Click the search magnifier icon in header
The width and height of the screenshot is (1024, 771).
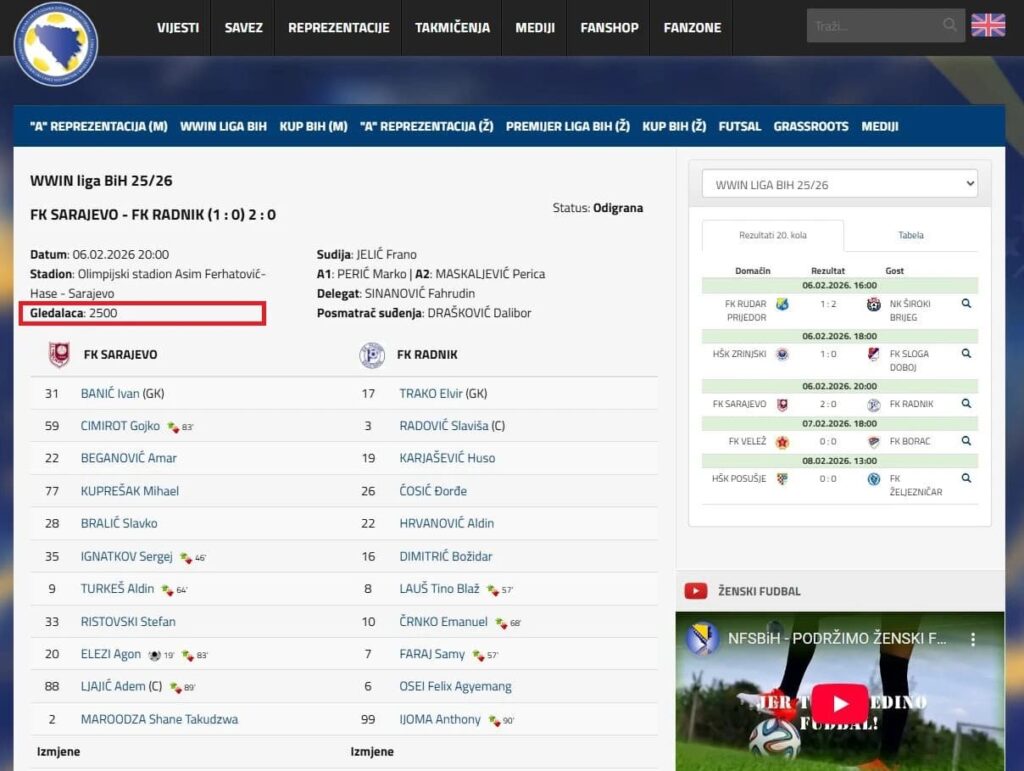point(949,25)
